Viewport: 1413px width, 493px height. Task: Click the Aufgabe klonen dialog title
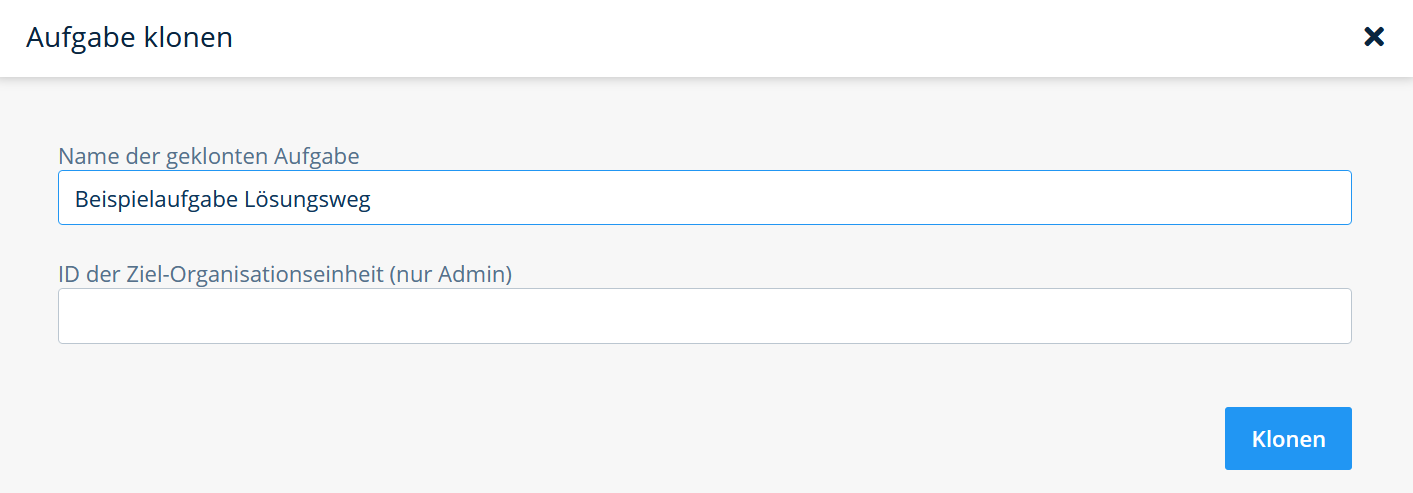[x=129, y=38]
